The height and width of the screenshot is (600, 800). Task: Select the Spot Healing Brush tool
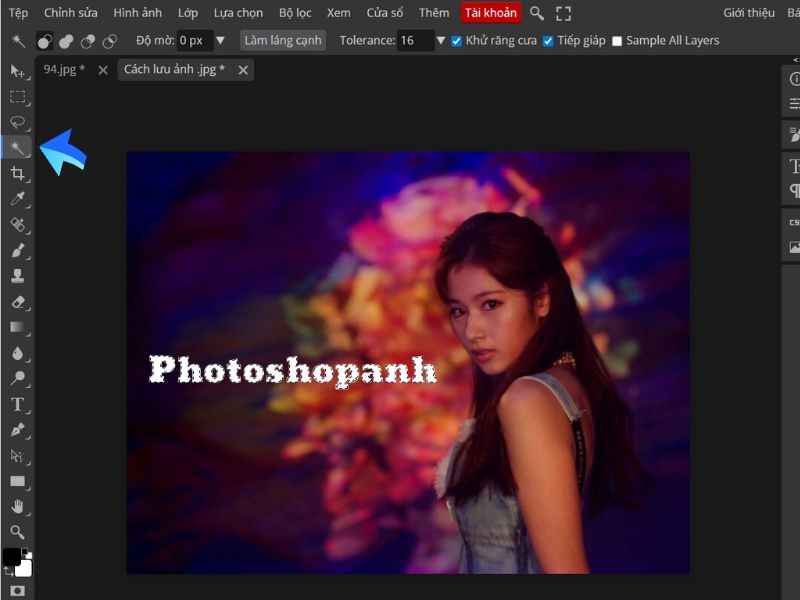[x=17, y=224]
